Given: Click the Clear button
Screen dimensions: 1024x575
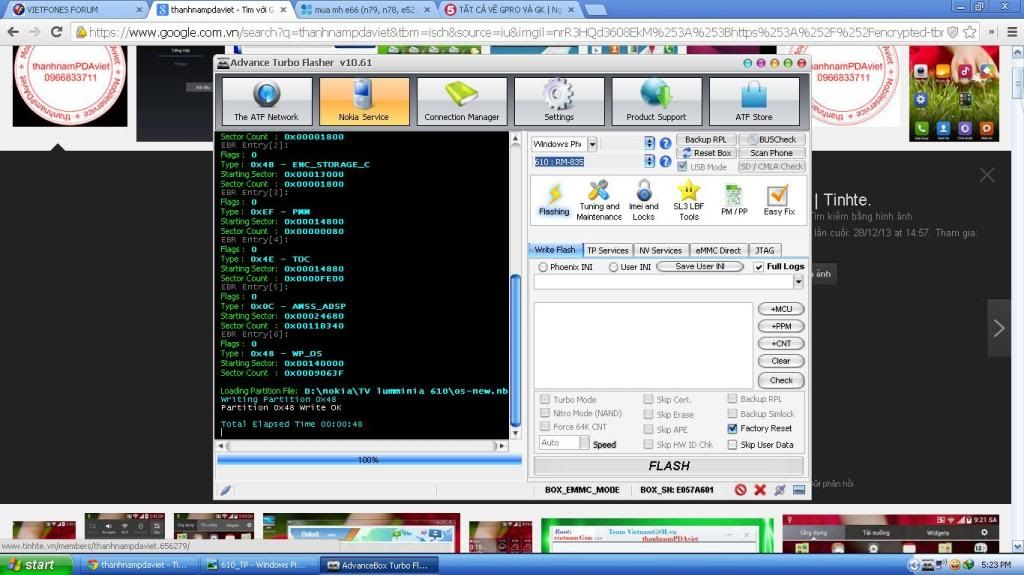Looking at the screenshot, I should (781, 361).
